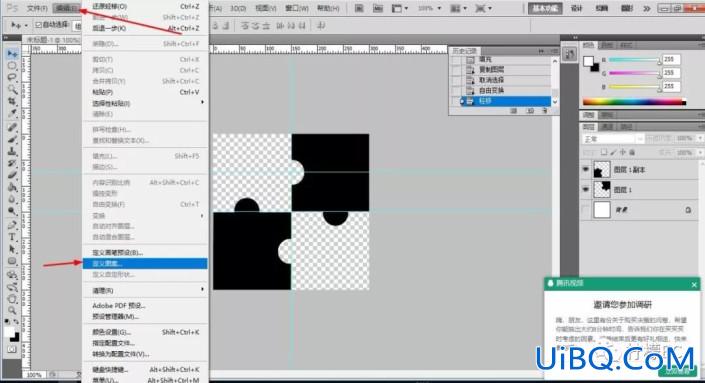This screenshot has width=705, height=383.
Task: Select the Lasso tool
Action: pyautogui.click(x=12, y=77)
